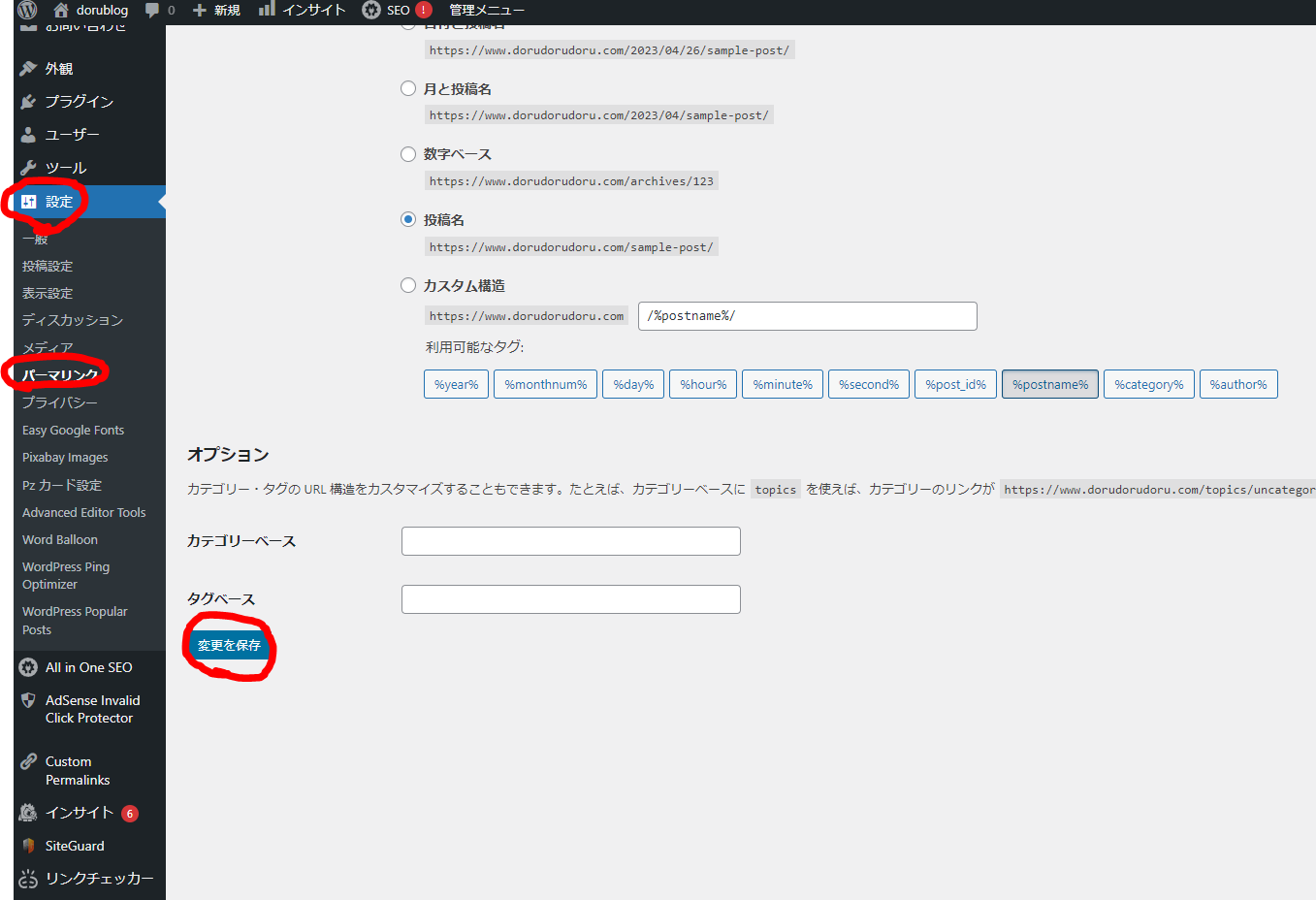Open 管理メニュー in the admin bar
This screenshot has height=900, width=1316.
click(x=487, y=10)
